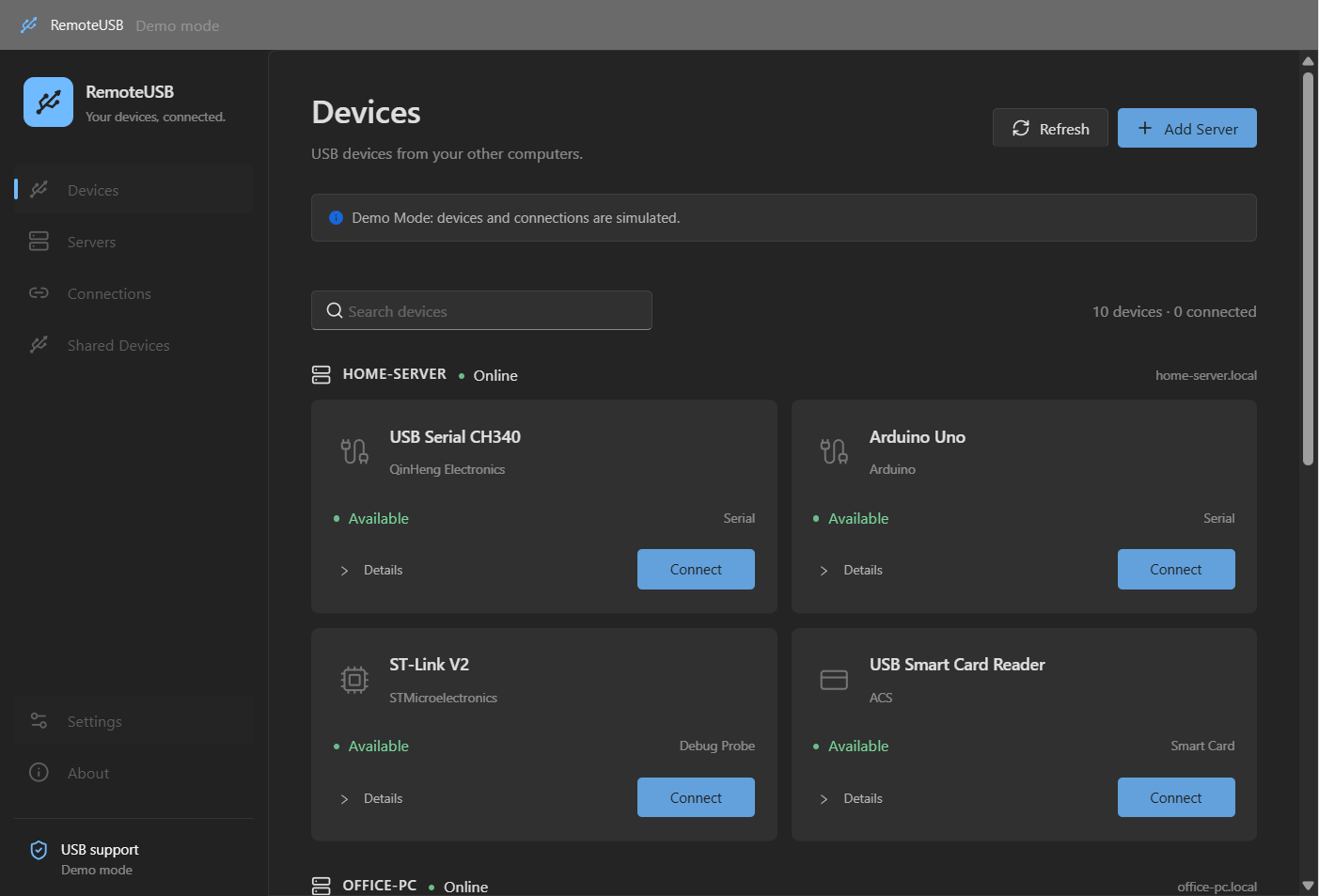Click the USB Serial CH340 device icon

(354, 451)
